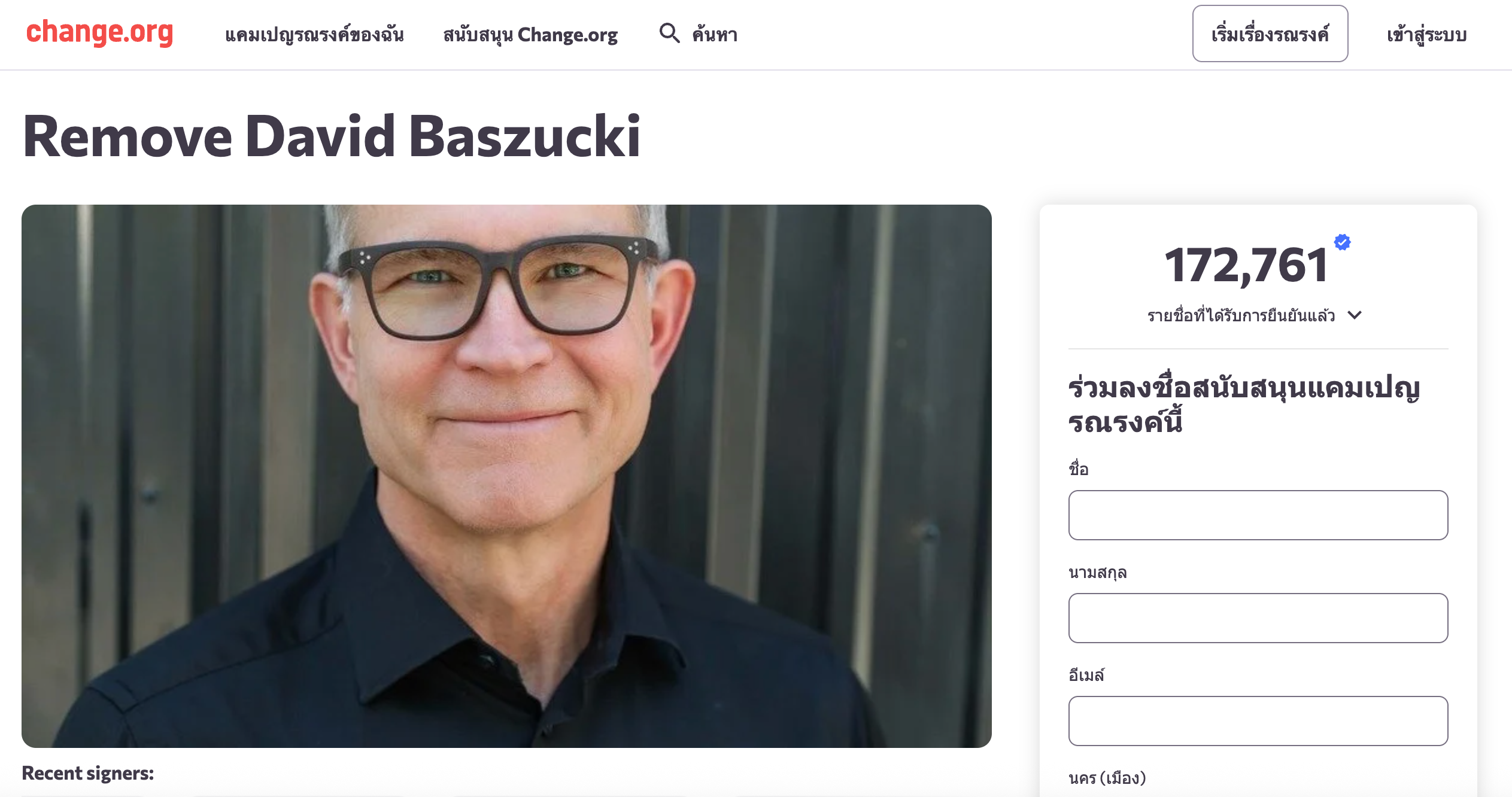Viewport: 1512px width, 797px height.
Task: Click the นคร (เมือง) city label
Action: pos(1107,778)
